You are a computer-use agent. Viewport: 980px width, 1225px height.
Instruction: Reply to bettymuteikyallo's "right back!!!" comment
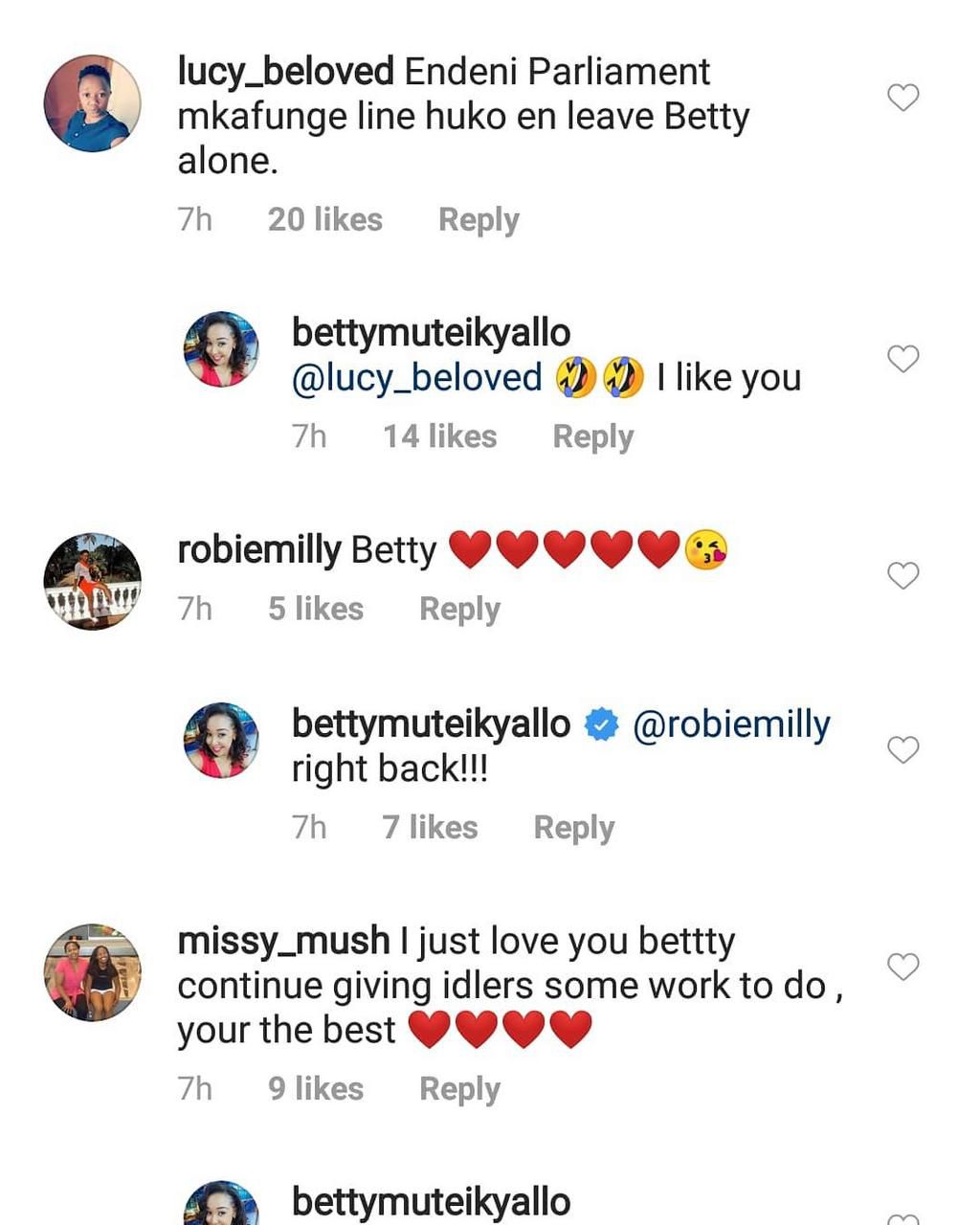pyautogui.click(x=574, y=828)
